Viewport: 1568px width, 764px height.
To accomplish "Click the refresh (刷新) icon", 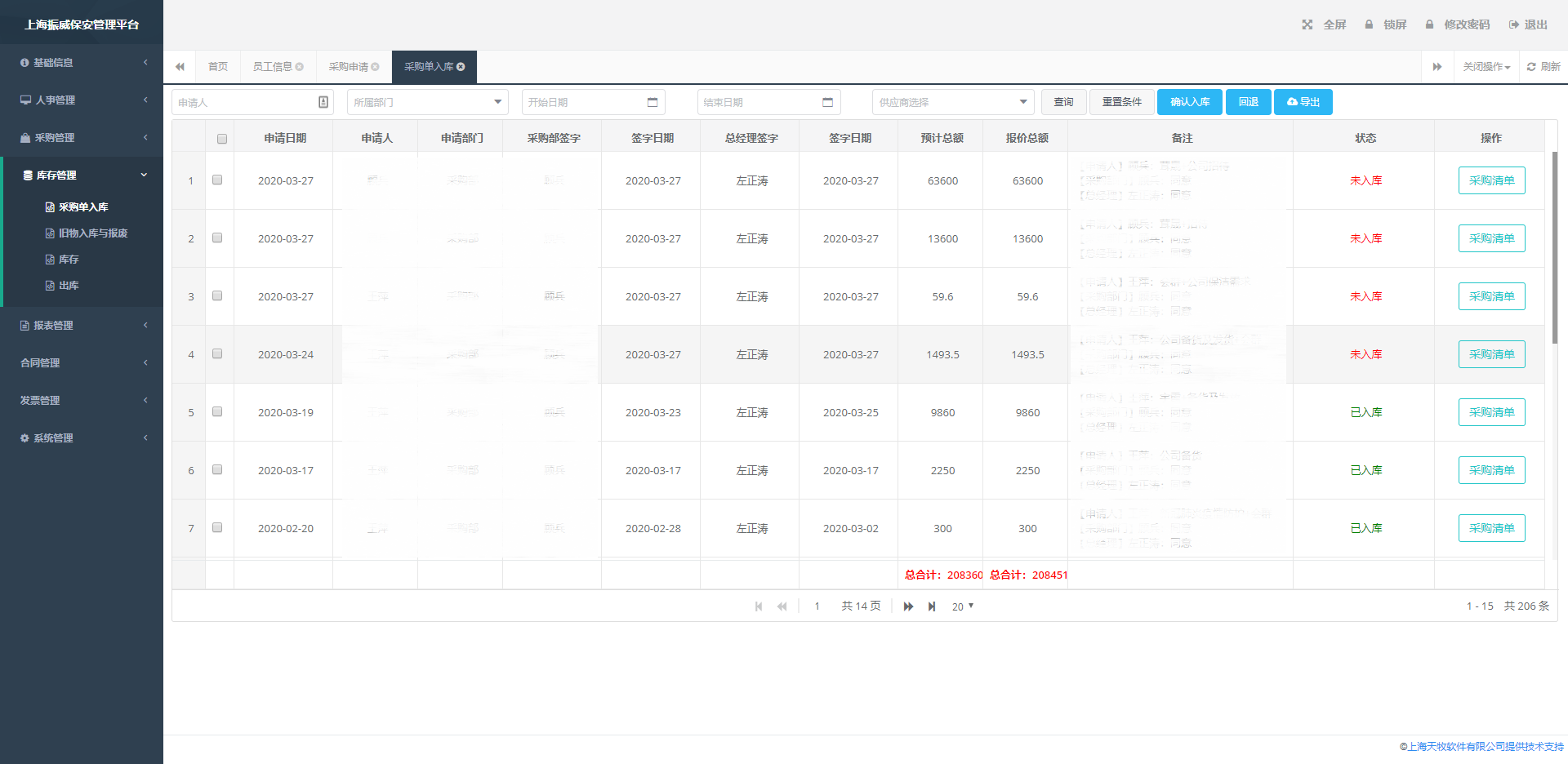I will pos(1531,67).
